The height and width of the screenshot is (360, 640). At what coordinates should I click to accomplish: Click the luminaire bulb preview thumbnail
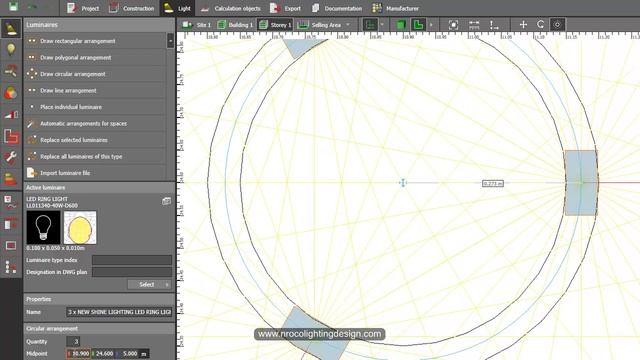tap(43, 227)
